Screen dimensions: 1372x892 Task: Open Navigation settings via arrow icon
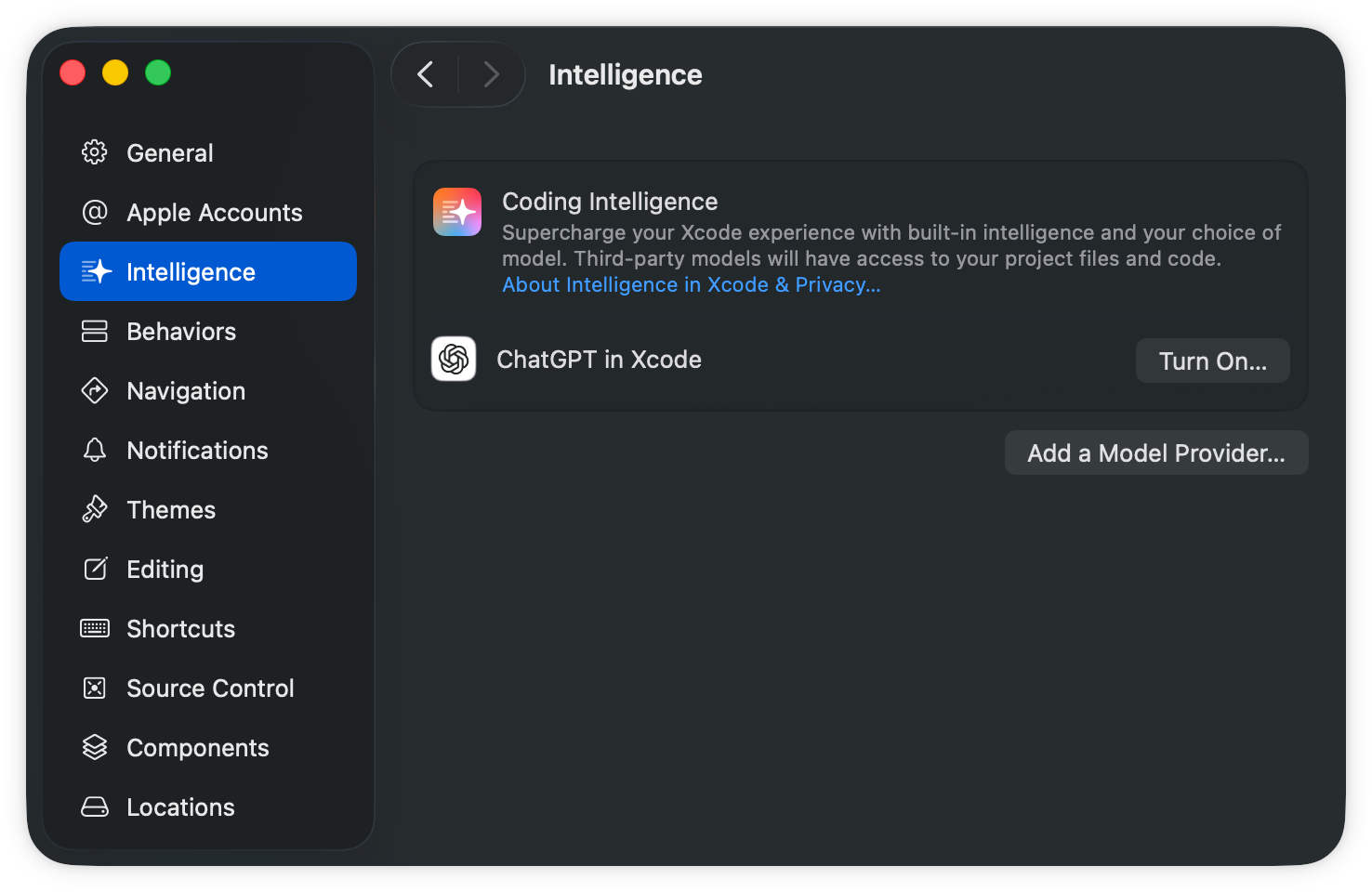[94, 390]
